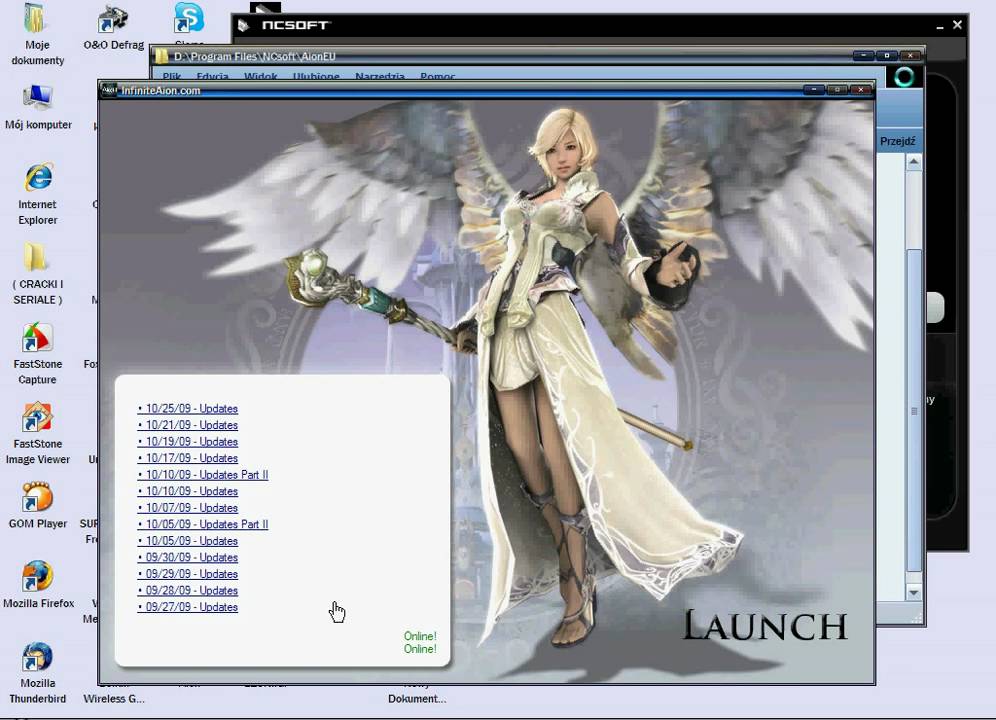996x720 pixels.
Task: Click the vertical scrollbar thumb in Explorer window
Action: click(x=913, y=410)
